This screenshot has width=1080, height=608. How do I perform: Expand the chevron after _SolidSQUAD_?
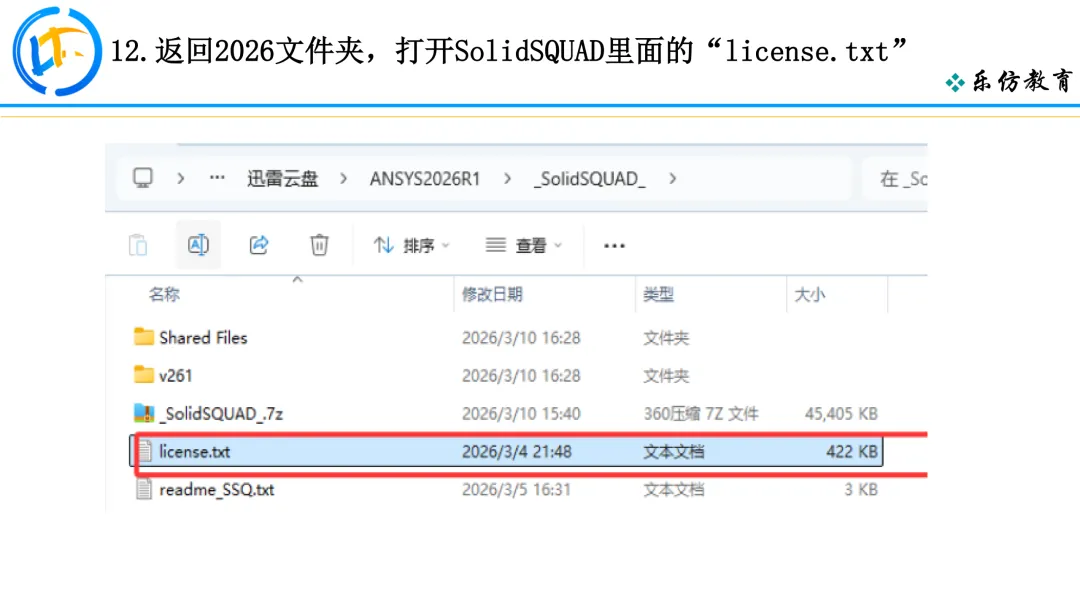(x=672, y=178)
